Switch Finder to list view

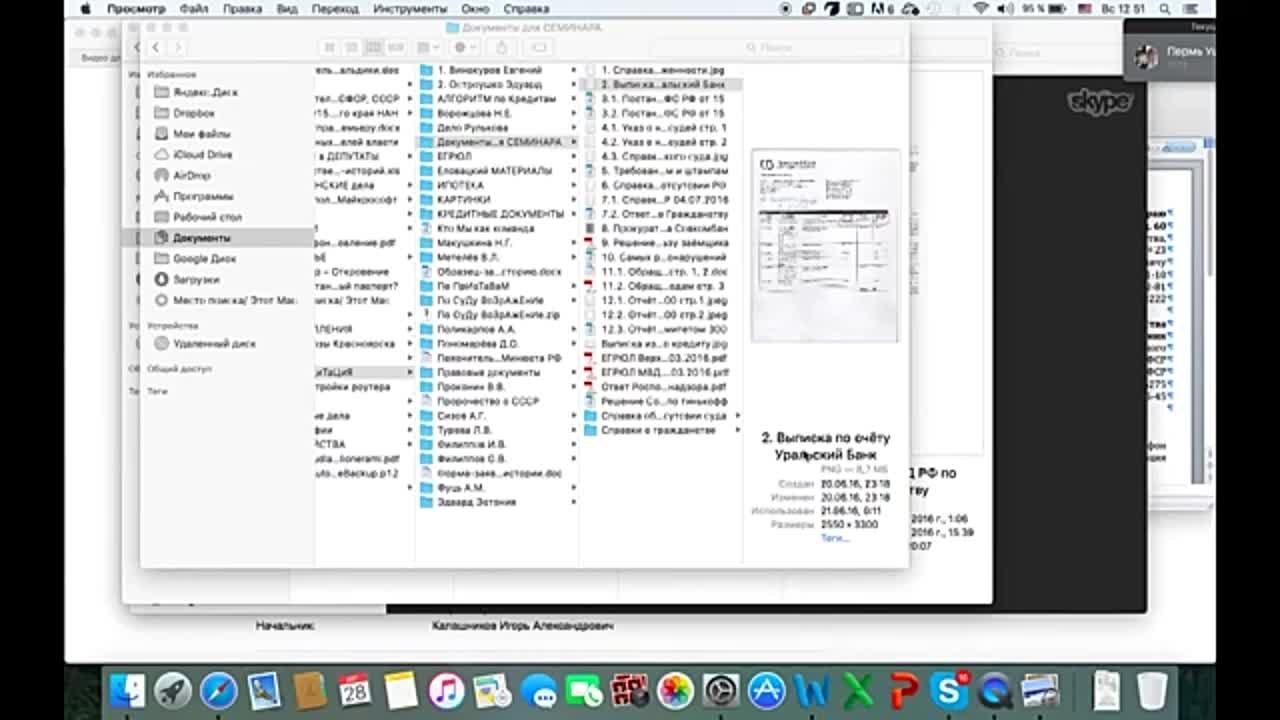351,47
